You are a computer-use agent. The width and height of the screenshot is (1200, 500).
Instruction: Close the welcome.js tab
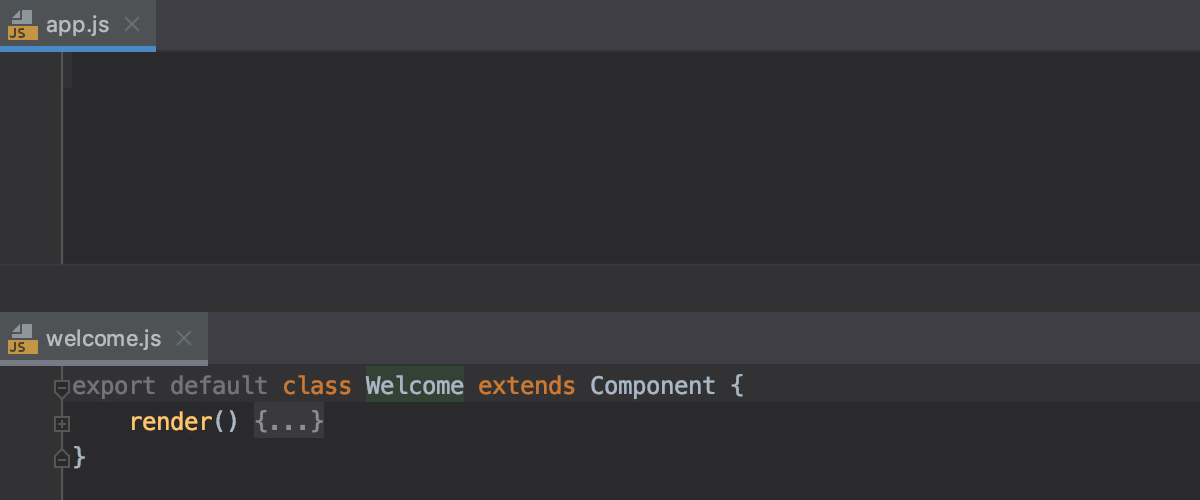tap(184, 338)
